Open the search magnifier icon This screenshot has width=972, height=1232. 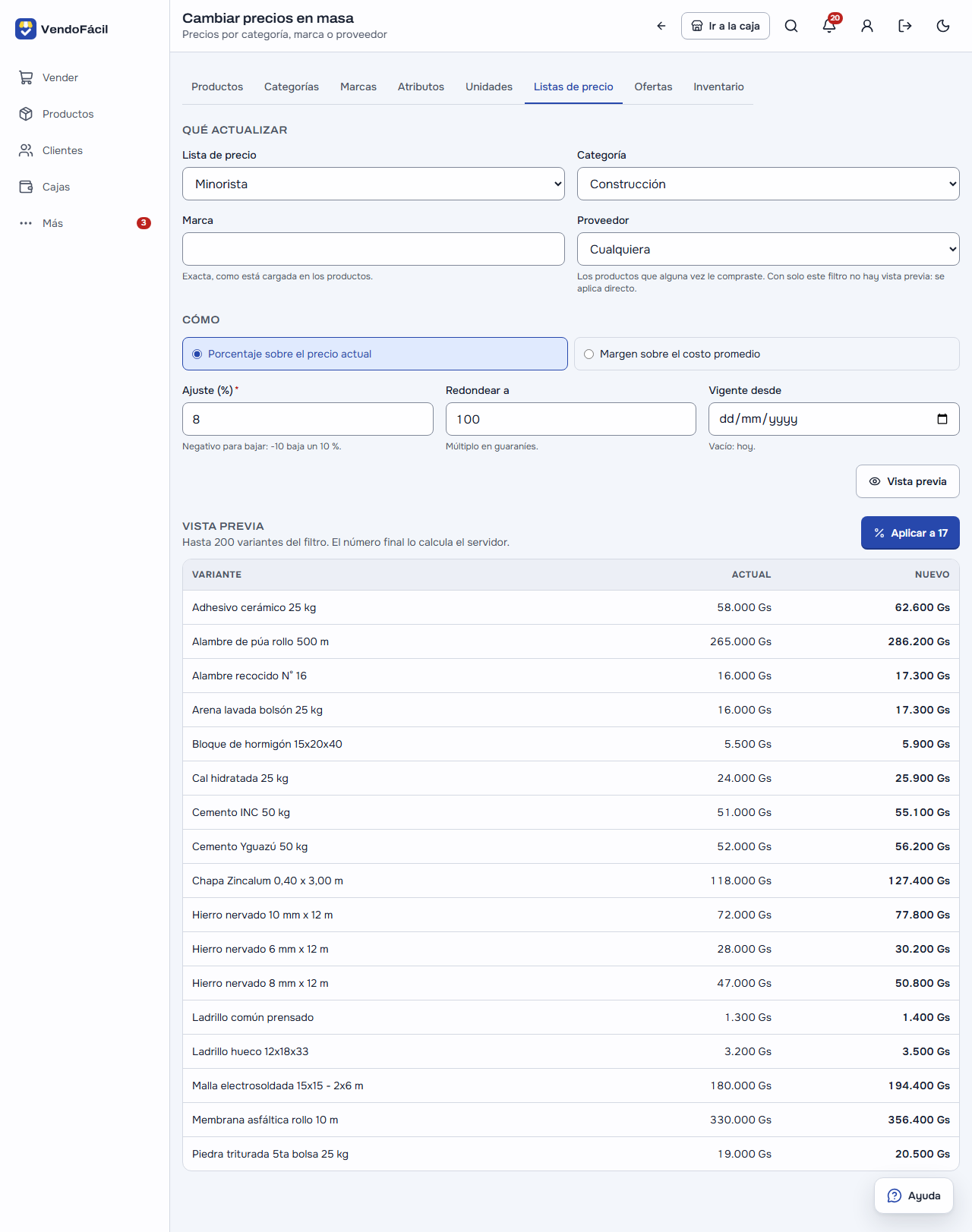point(791,26)
